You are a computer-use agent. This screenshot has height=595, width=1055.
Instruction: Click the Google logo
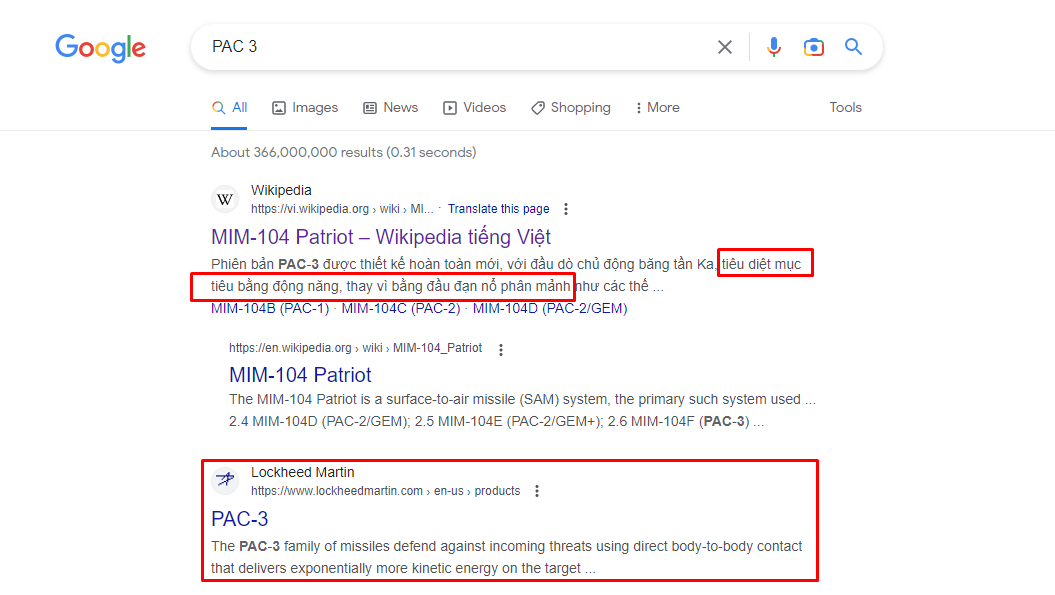coord(100,47)
